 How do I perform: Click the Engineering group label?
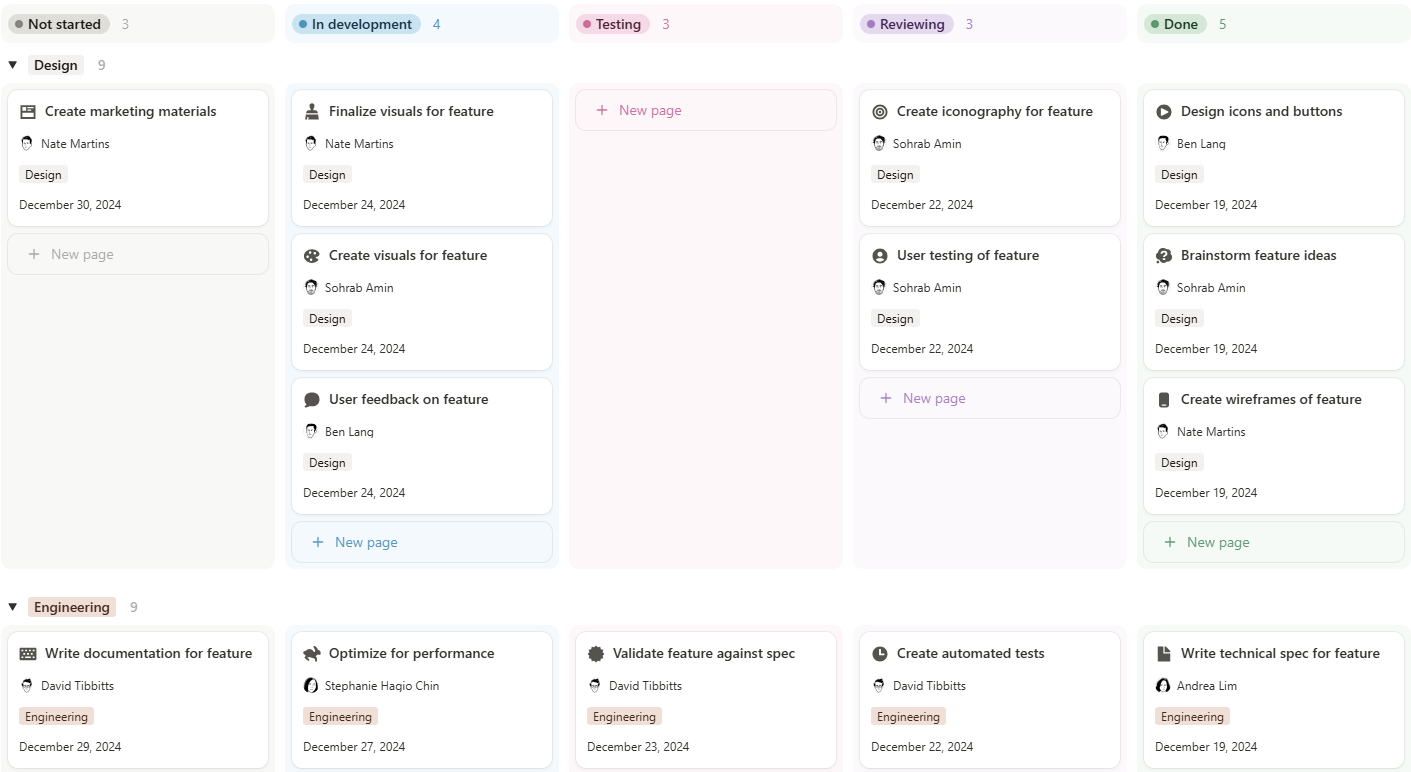(x=72, y=607)
